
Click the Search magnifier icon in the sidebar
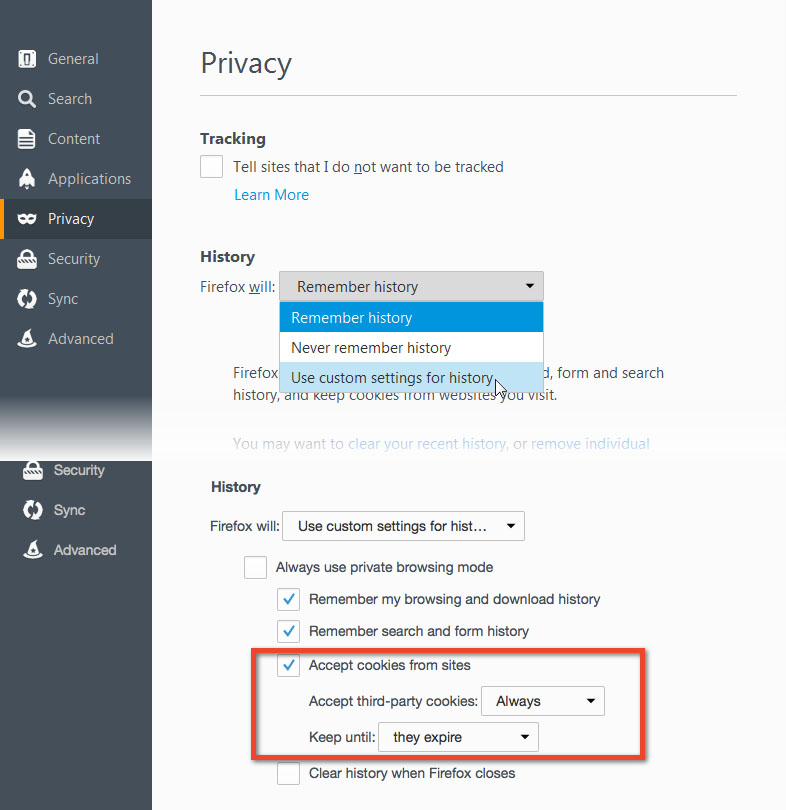coord(27,99)
